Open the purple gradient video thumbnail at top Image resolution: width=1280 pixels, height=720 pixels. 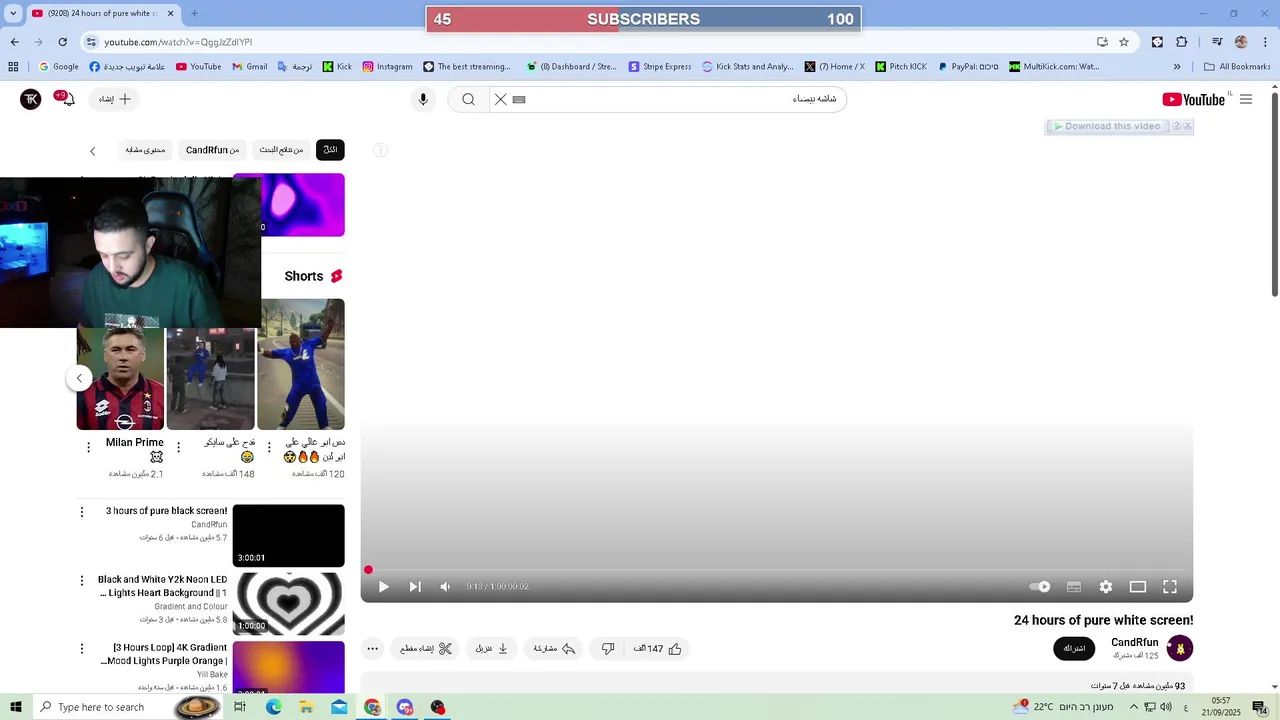[303, 205]
